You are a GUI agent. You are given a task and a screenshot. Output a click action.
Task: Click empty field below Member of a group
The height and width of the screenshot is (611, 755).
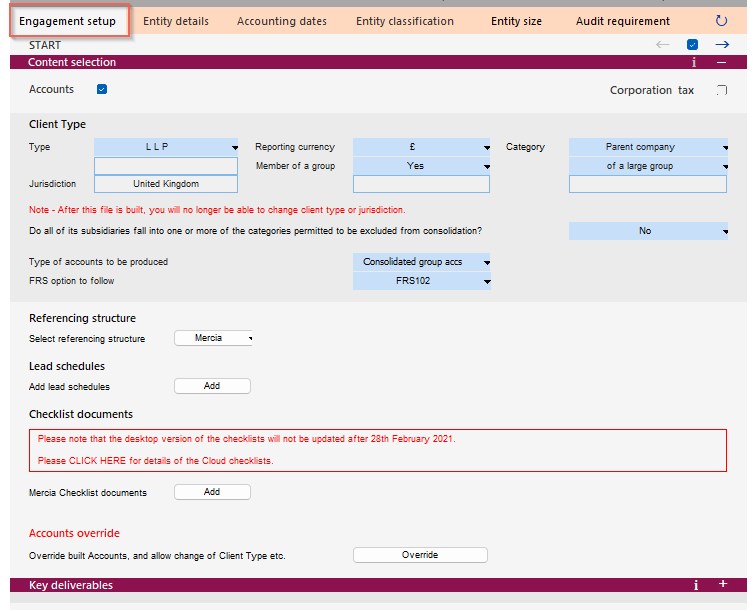421,184
